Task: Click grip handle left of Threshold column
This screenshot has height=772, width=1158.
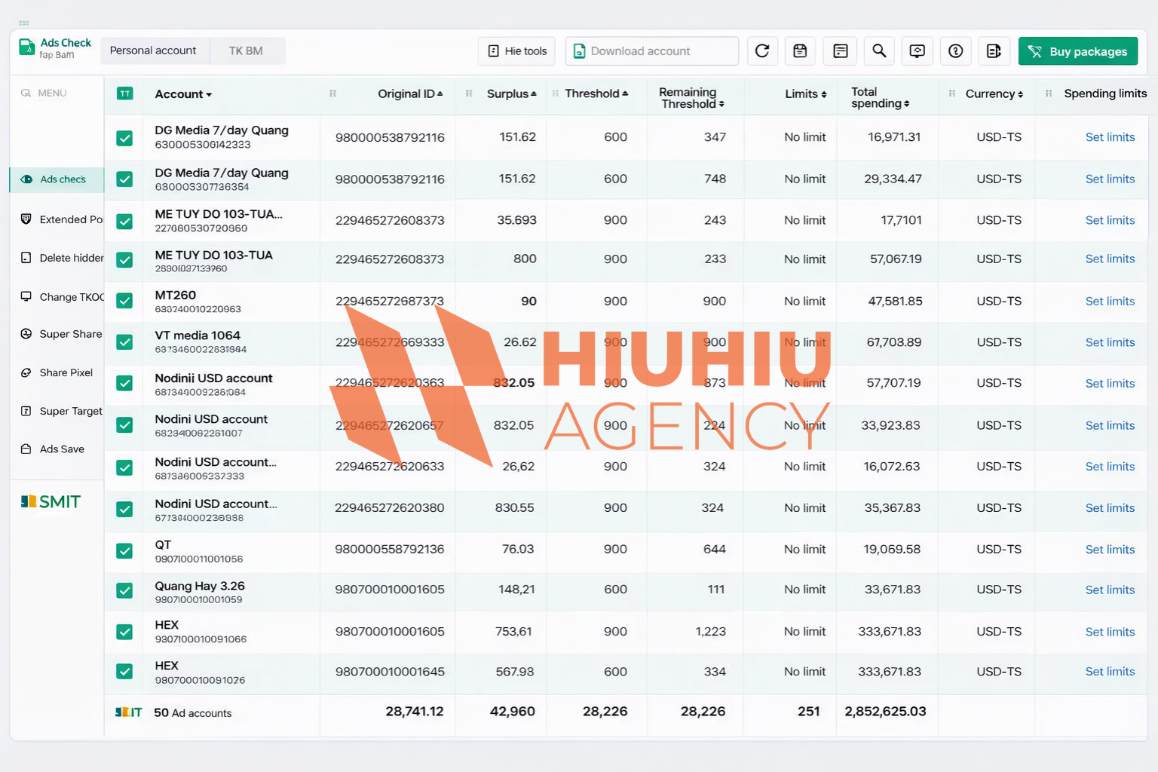Action: [555, 94]
